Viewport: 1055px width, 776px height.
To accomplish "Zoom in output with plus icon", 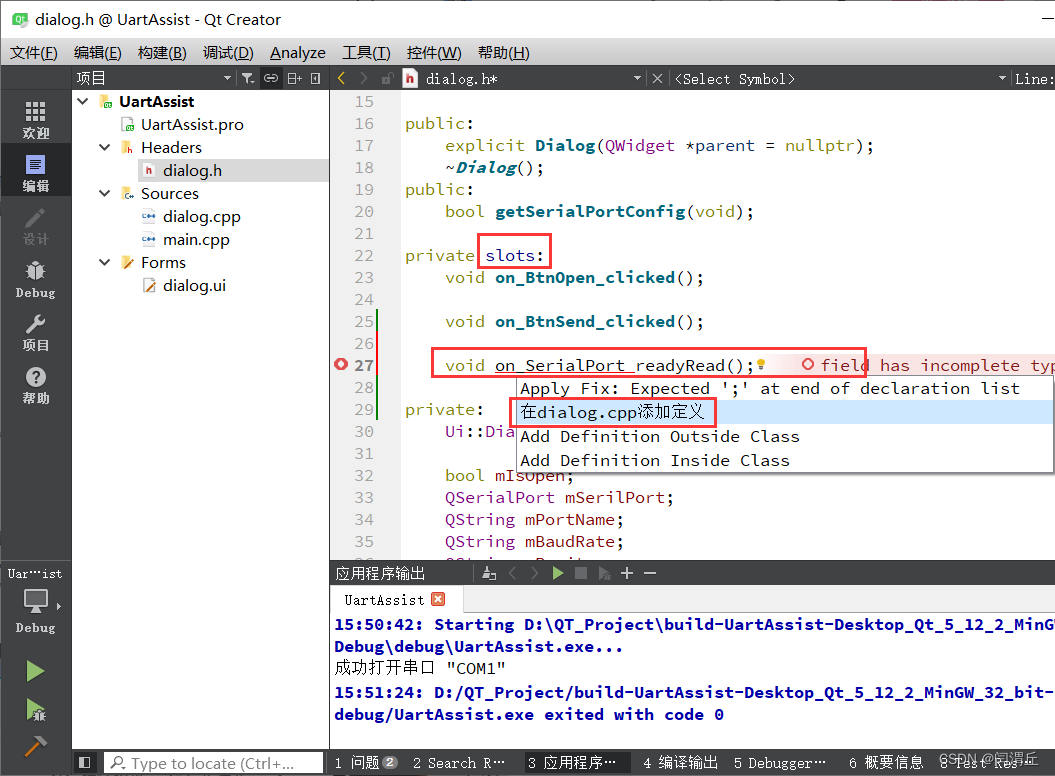I will tap(627, 573).
